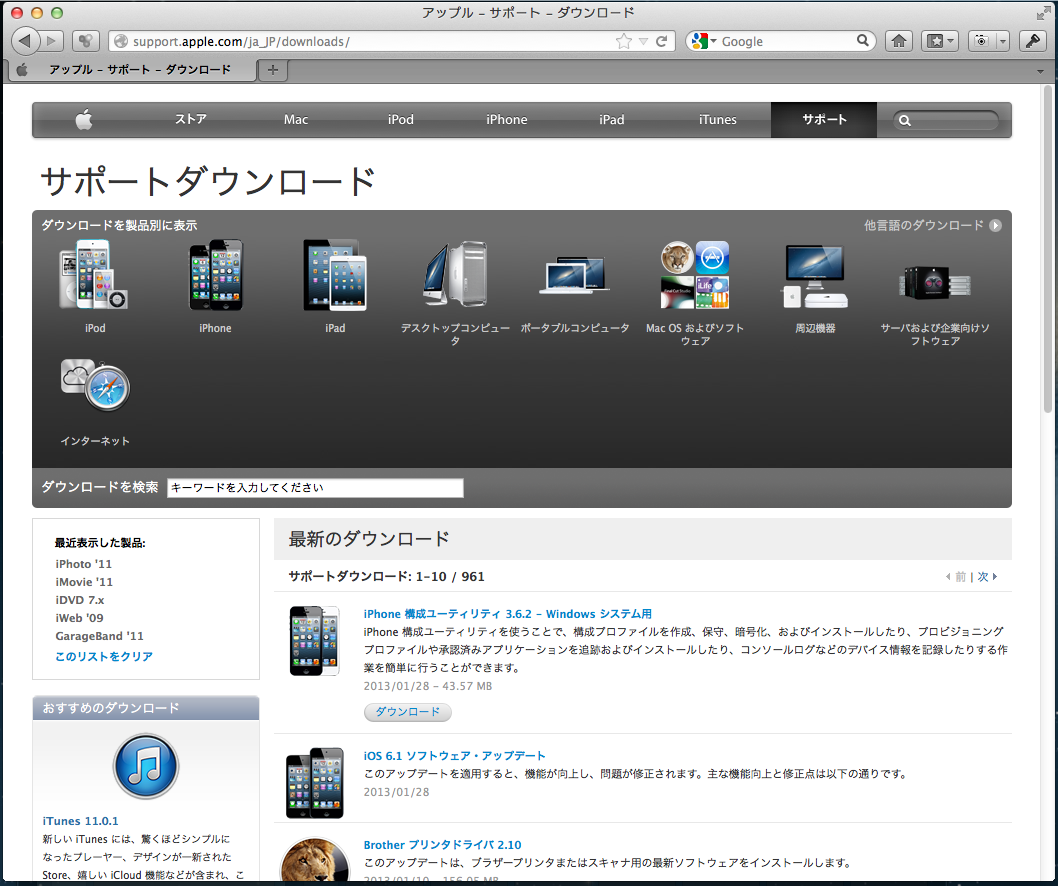Choose the ポータブルコンピュータ category icon

(x=575, y=275)
